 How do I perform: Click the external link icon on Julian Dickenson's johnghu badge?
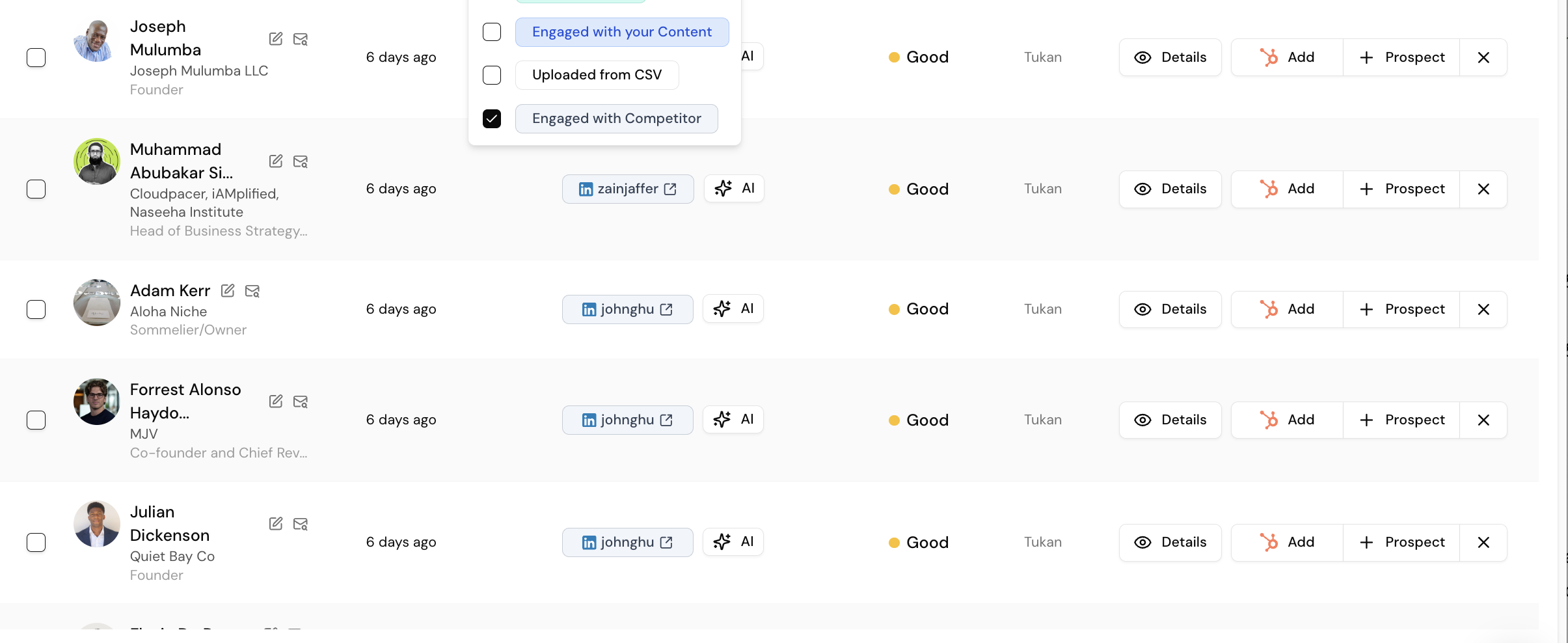pos(667,542)
